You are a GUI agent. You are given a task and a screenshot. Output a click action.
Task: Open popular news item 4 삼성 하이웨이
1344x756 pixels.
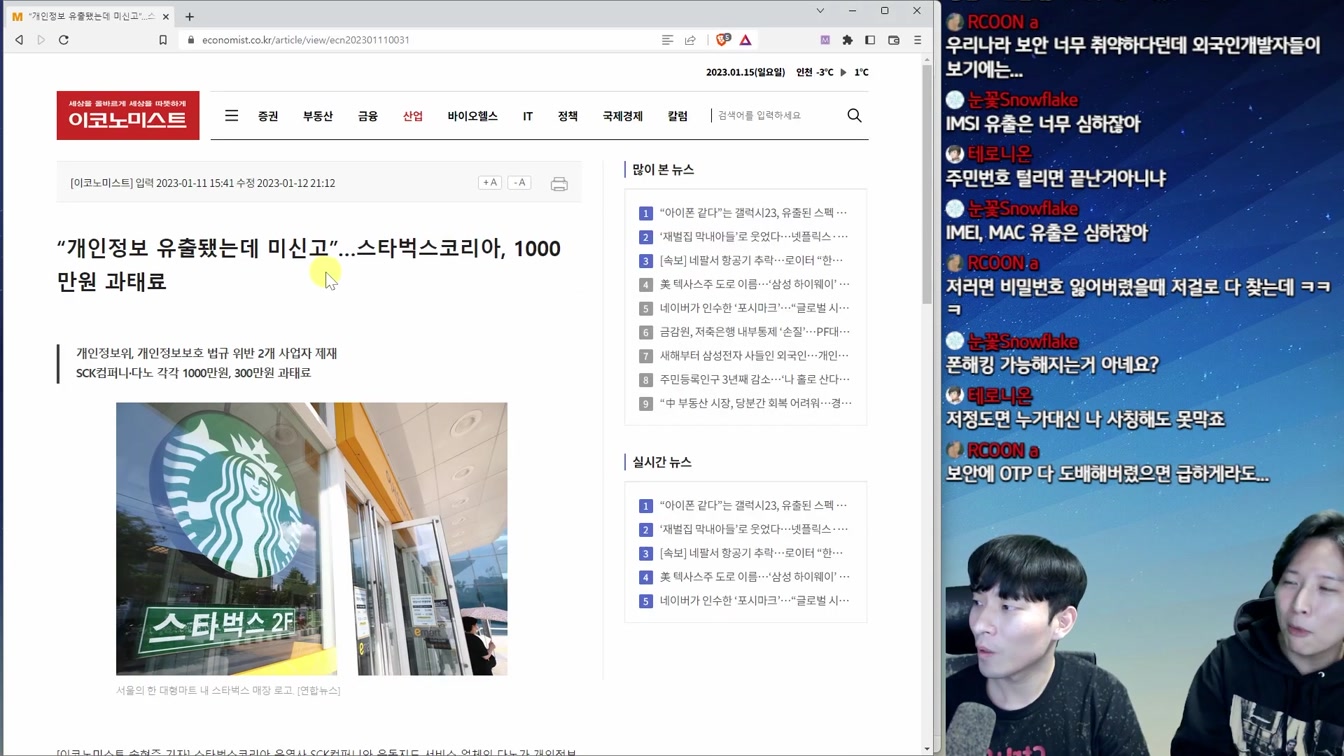(x=755, y=284)
